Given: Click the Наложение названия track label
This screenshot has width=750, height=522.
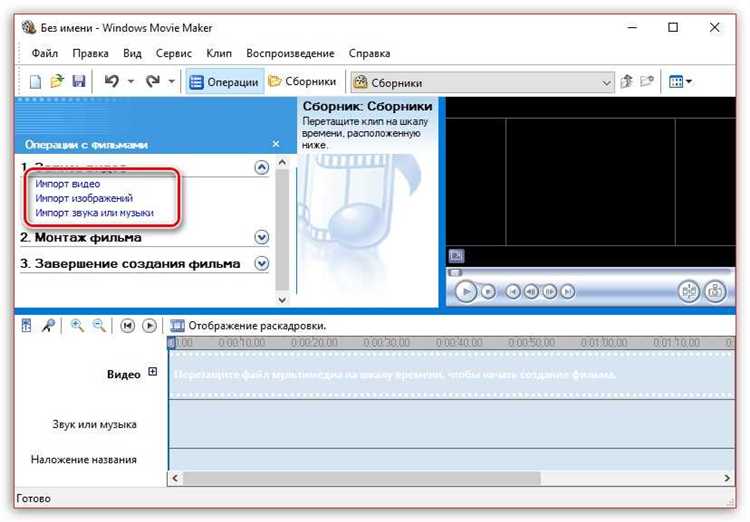Looking at the screenshot, I should pyautogui.click(x=84, y=460).
